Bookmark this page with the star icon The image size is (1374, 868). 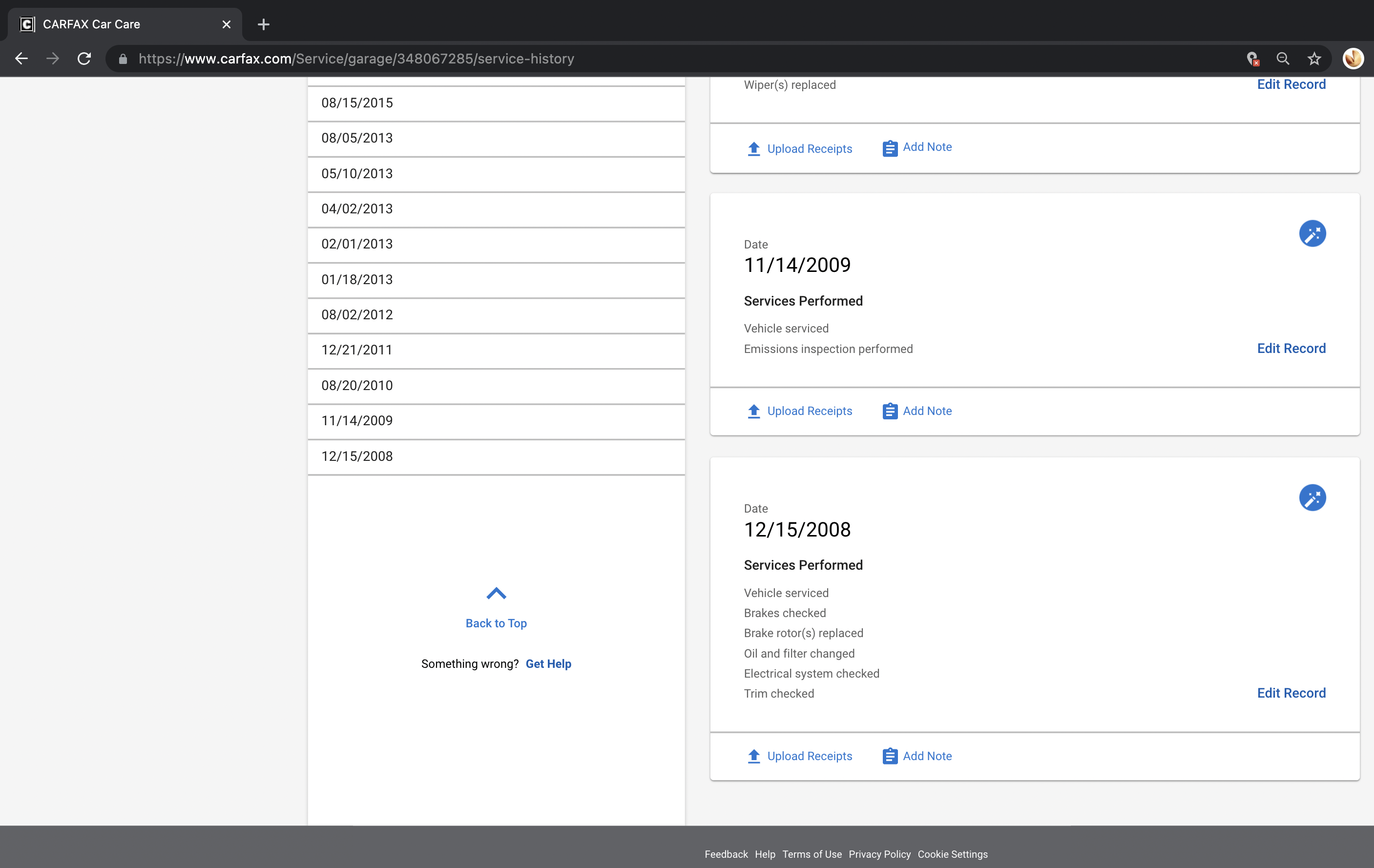[x=1314, y=58]
